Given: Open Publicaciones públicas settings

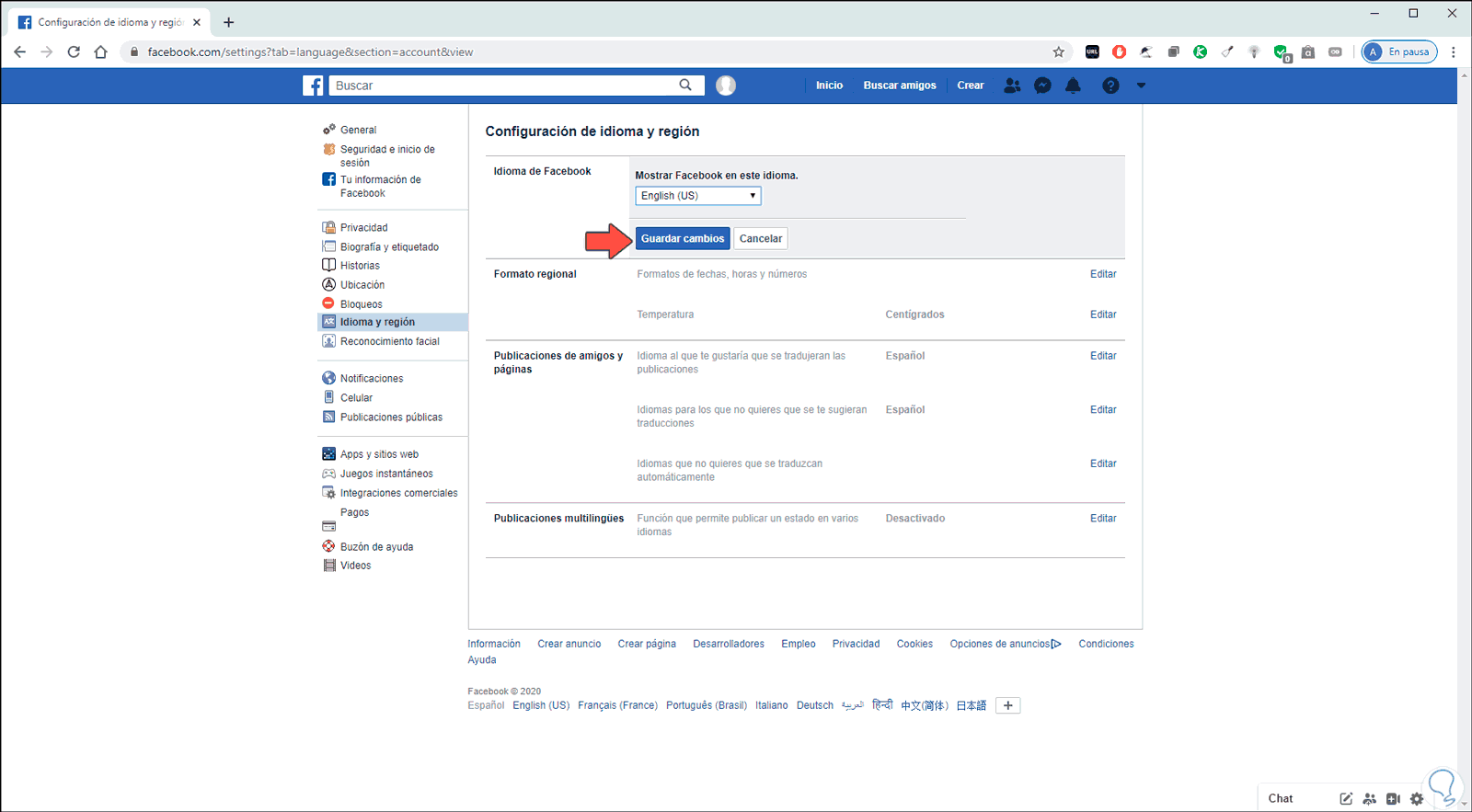Looking at the screenshot, I should point(393,417).
